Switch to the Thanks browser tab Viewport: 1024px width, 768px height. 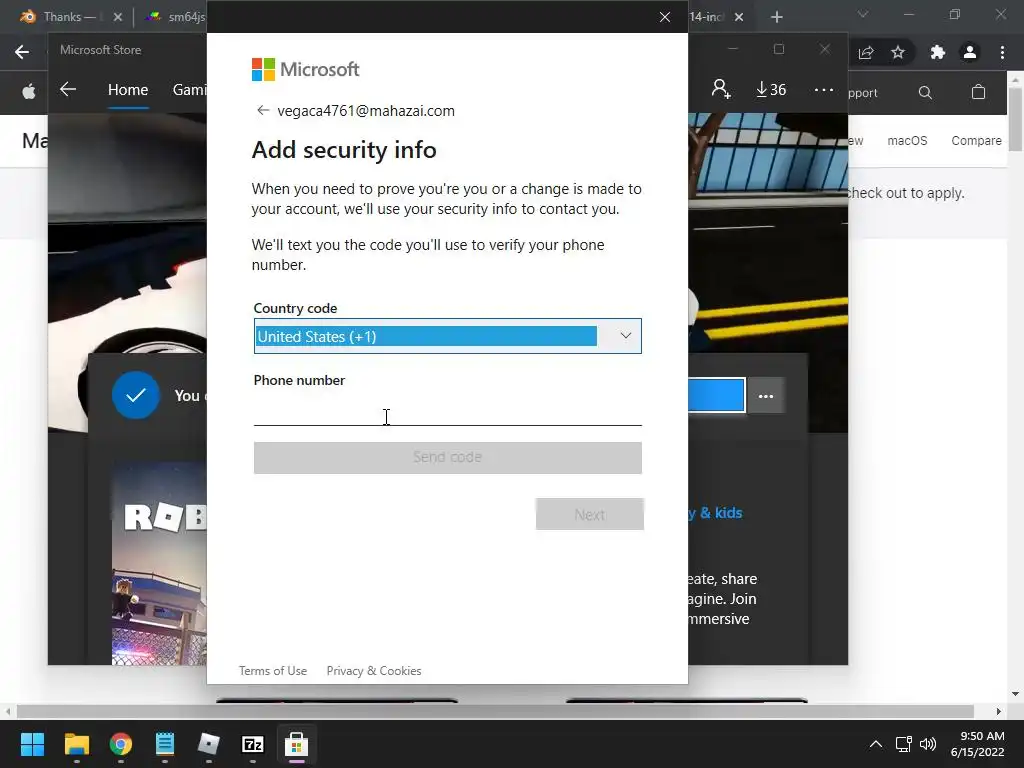coord(61,17)
